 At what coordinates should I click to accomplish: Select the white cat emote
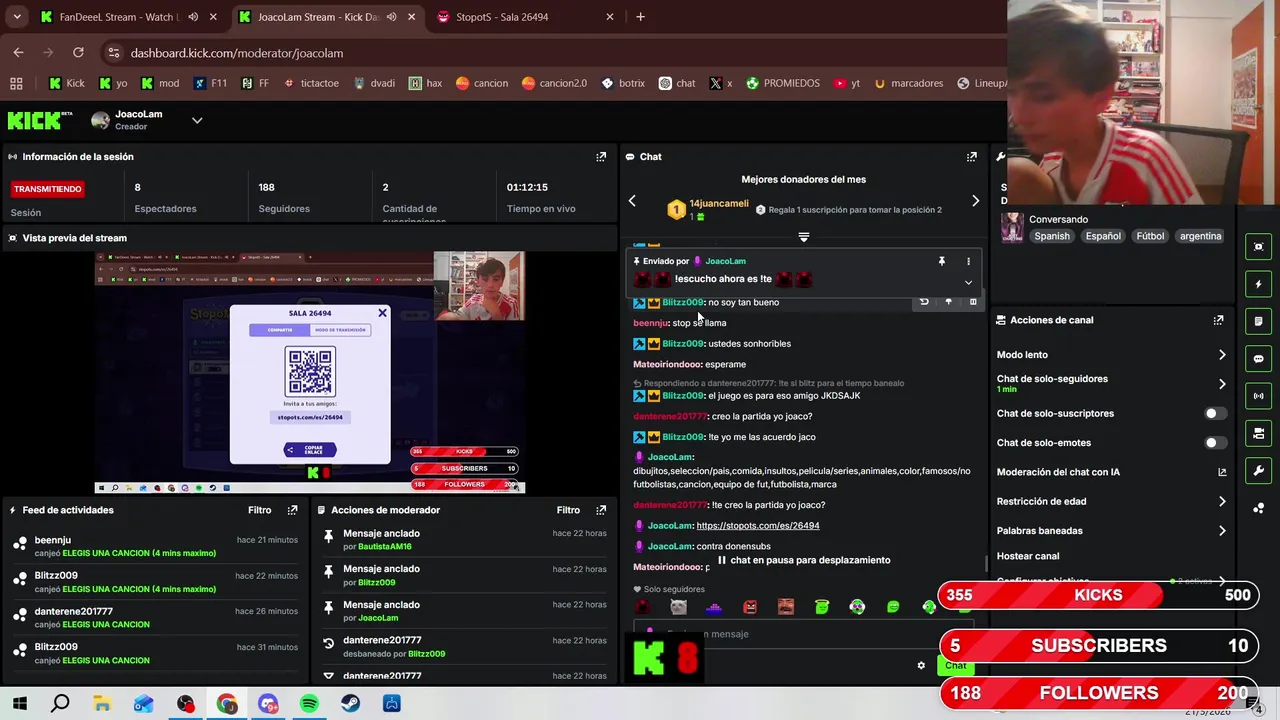[678, 607]
